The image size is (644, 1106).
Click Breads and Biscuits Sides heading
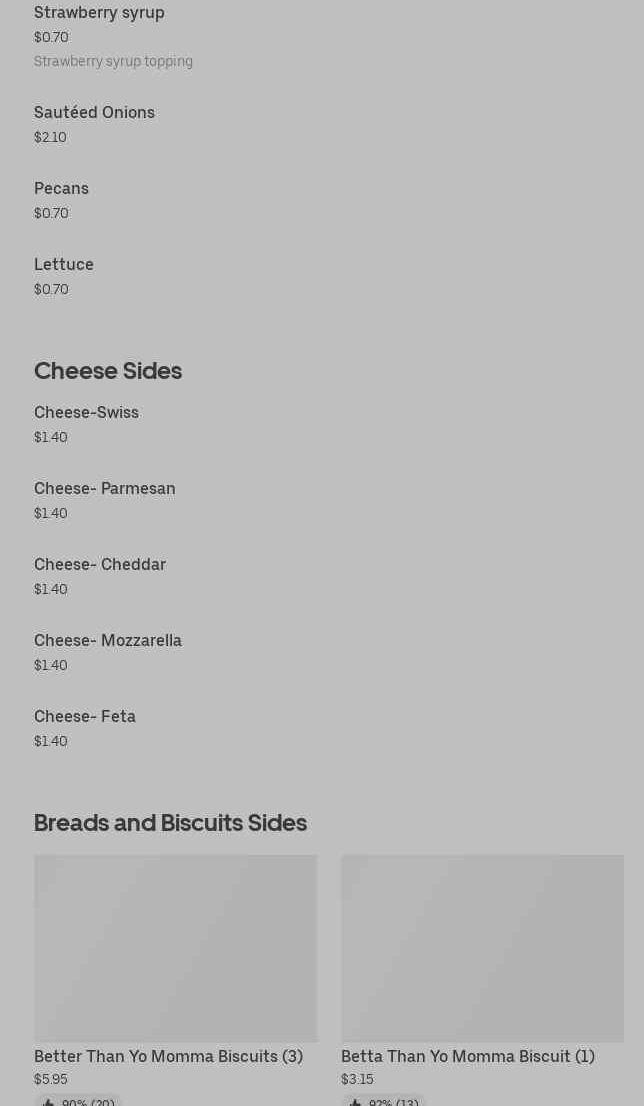[x=170, y=823]
